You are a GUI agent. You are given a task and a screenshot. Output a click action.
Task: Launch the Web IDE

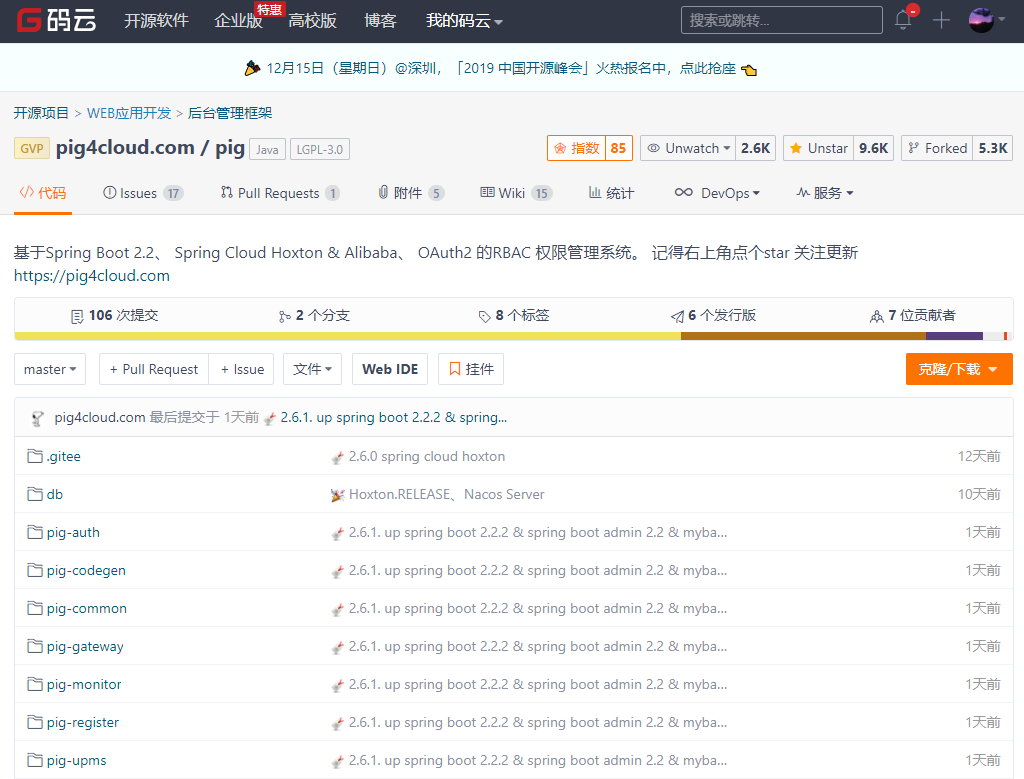point(390,369)
